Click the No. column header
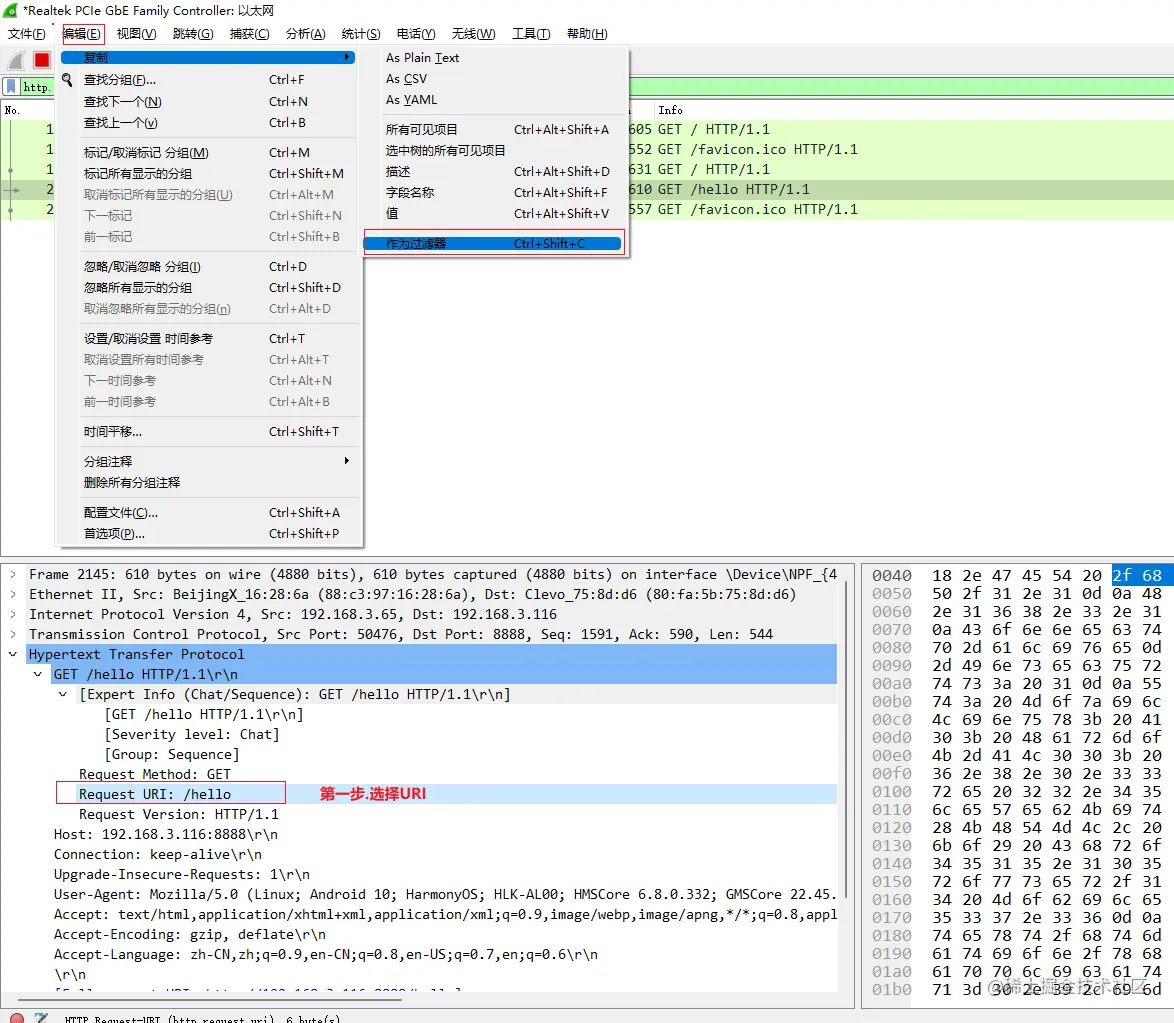 pos(12,110)
